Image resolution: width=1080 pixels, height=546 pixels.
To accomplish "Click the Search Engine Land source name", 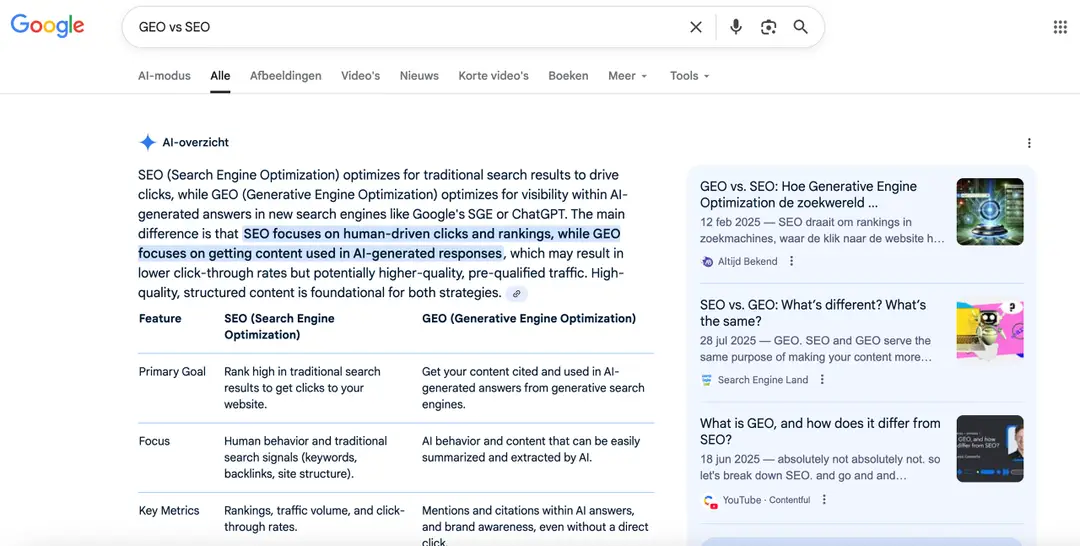I will tap(763, 380).
